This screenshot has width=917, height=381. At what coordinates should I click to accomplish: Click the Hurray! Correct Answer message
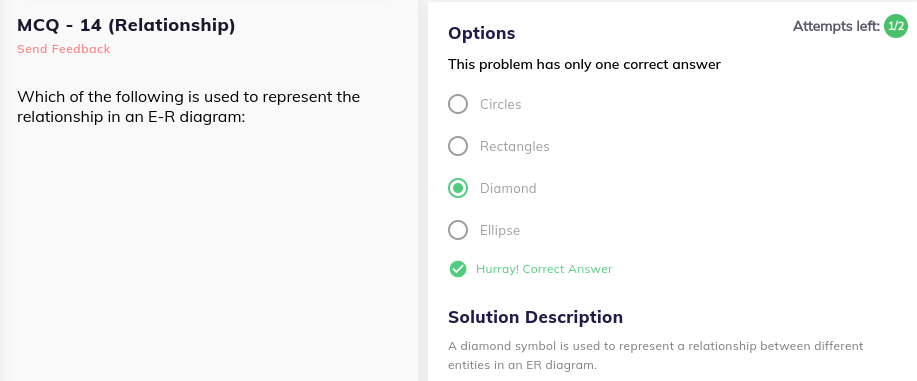click(x=544, y=269)
